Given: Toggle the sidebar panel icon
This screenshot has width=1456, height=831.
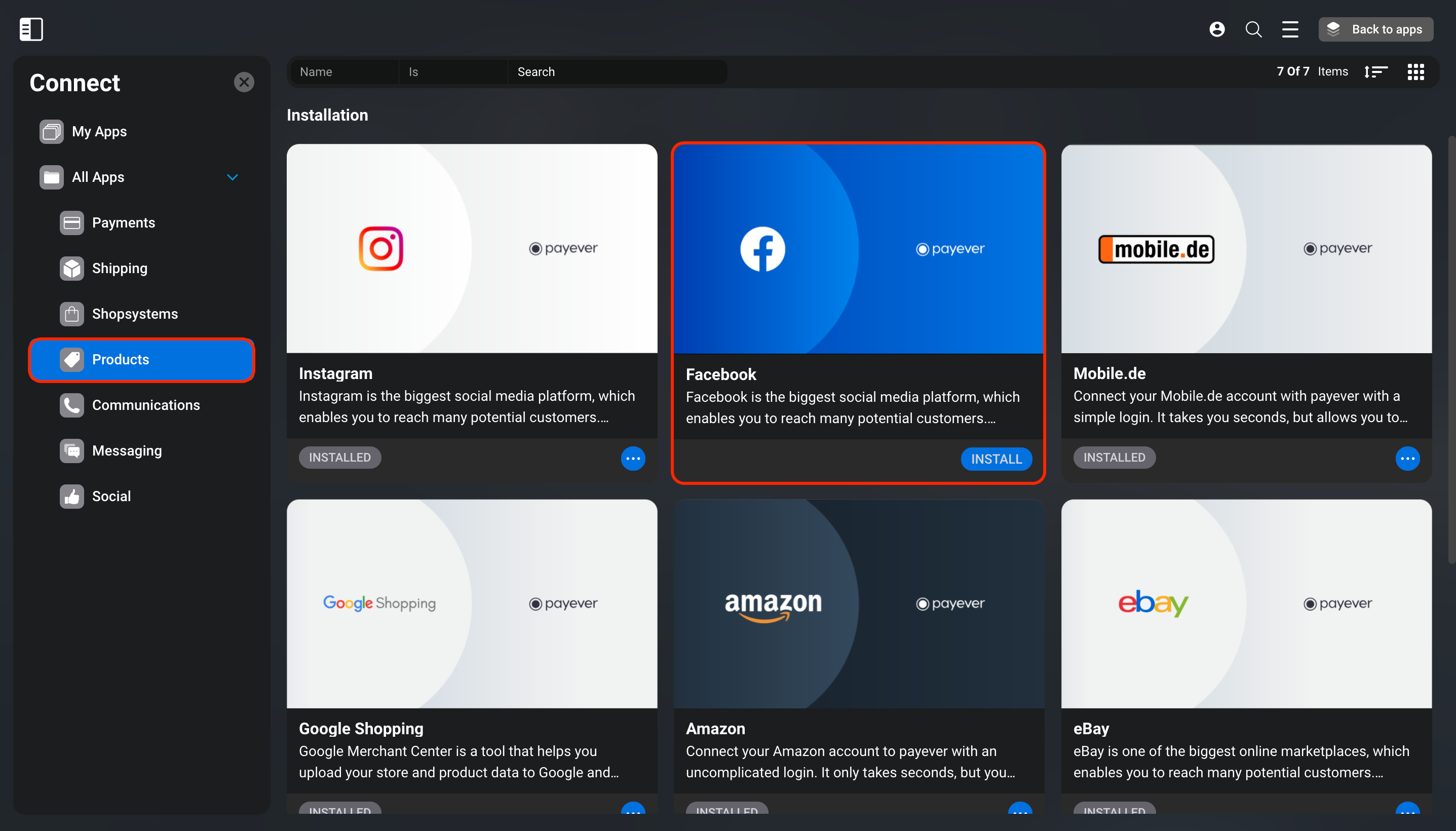Looking at the screenshot, I should (31, 29).
